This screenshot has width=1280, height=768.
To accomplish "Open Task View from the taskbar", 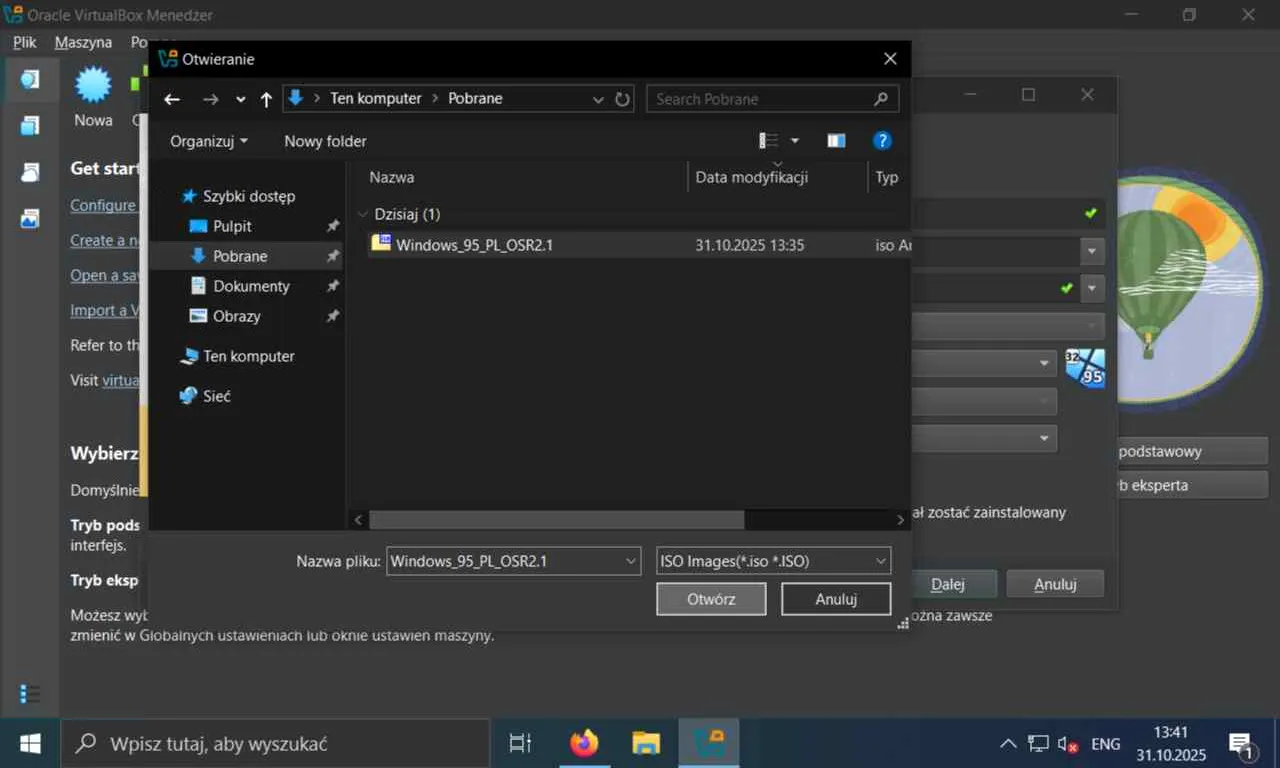I will pos(520,743).
